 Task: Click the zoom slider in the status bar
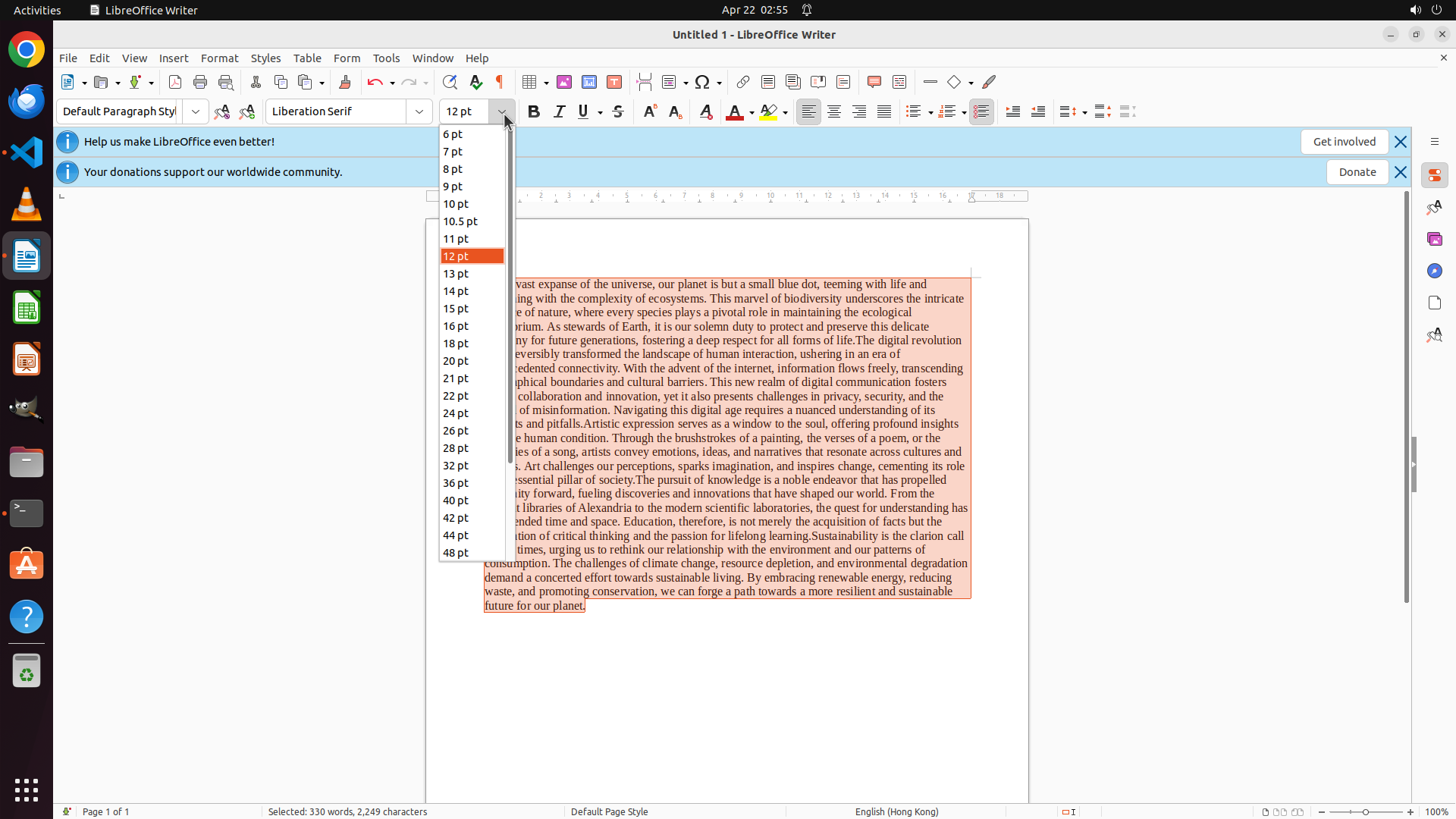click(x=1366, y=811)
